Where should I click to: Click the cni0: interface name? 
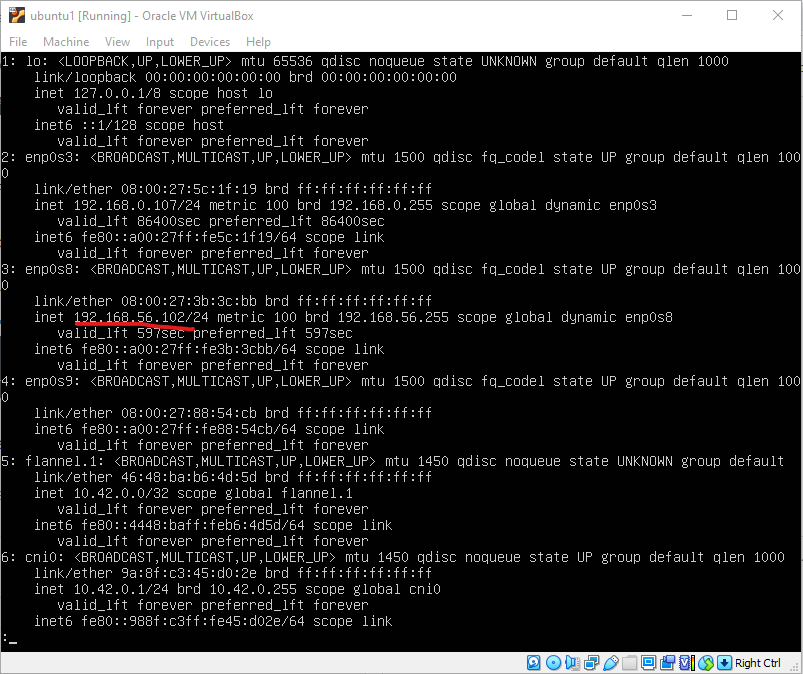pos(45,557)
